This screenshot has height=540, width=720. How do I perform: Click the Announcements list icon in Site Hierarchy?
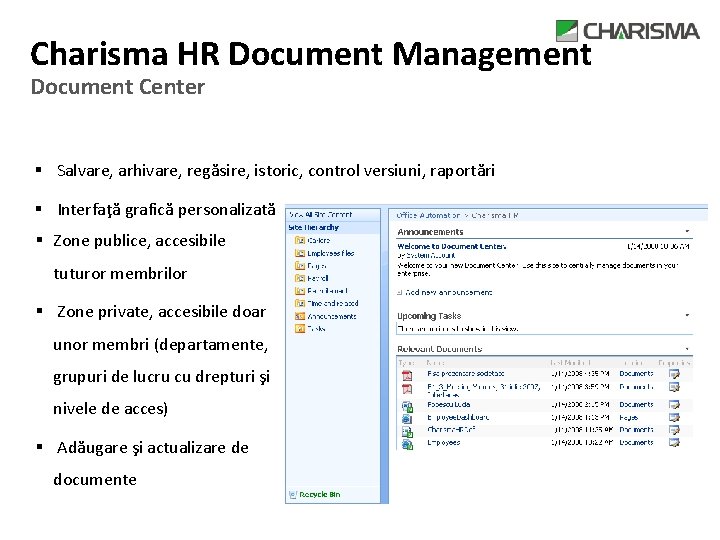300,316
